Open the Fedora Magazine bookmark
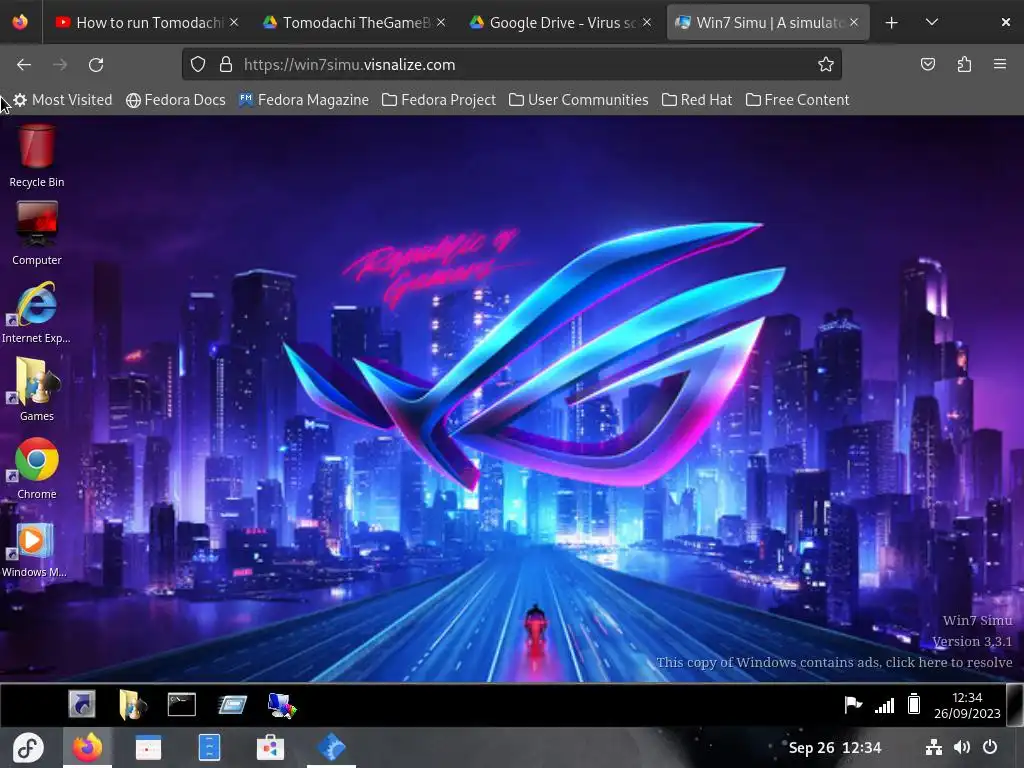 coord(304,100)
